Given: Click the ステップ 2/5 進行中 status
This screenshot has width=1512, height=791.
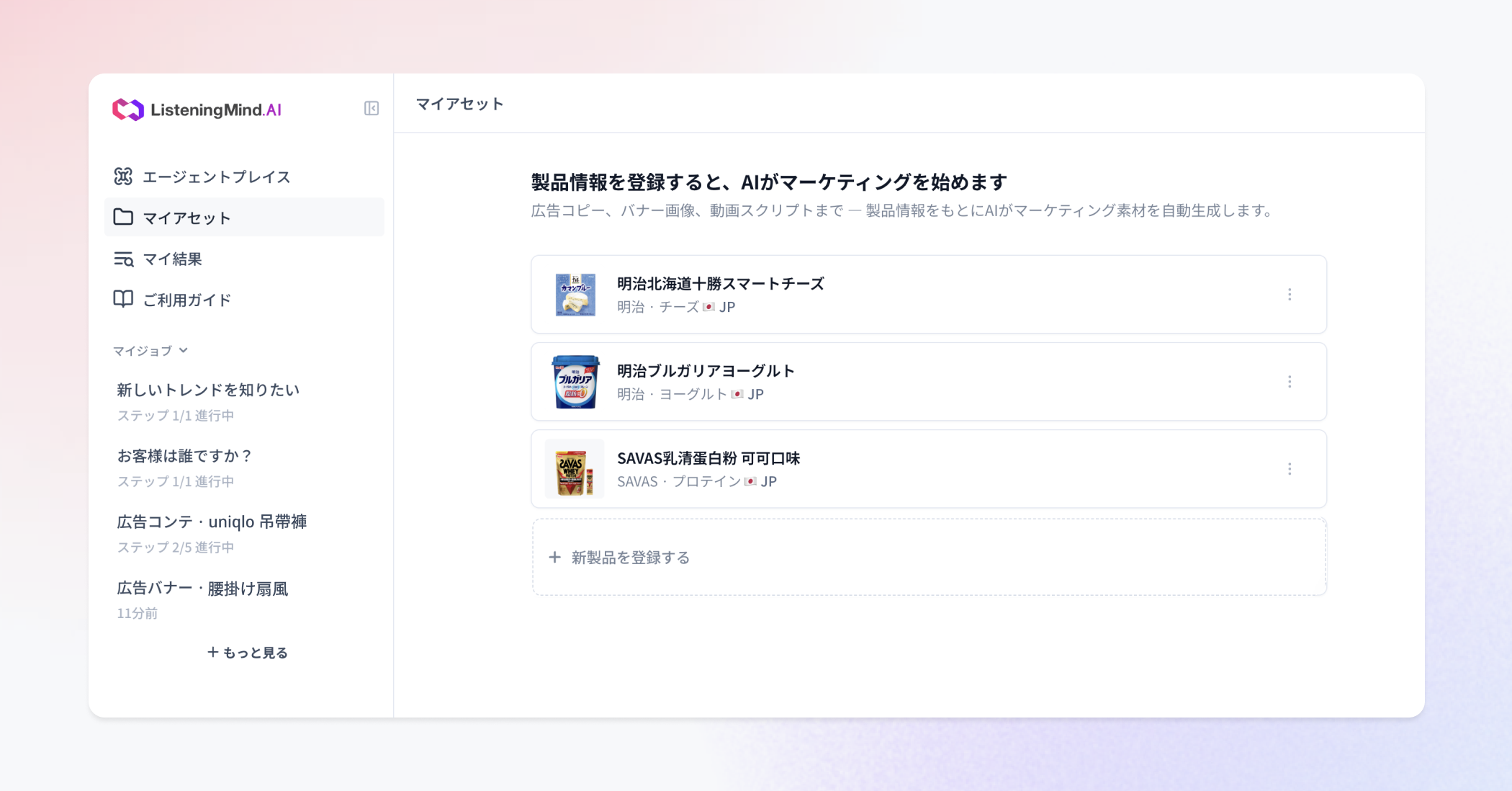Looking at the screenshot, I should point(176,548).
